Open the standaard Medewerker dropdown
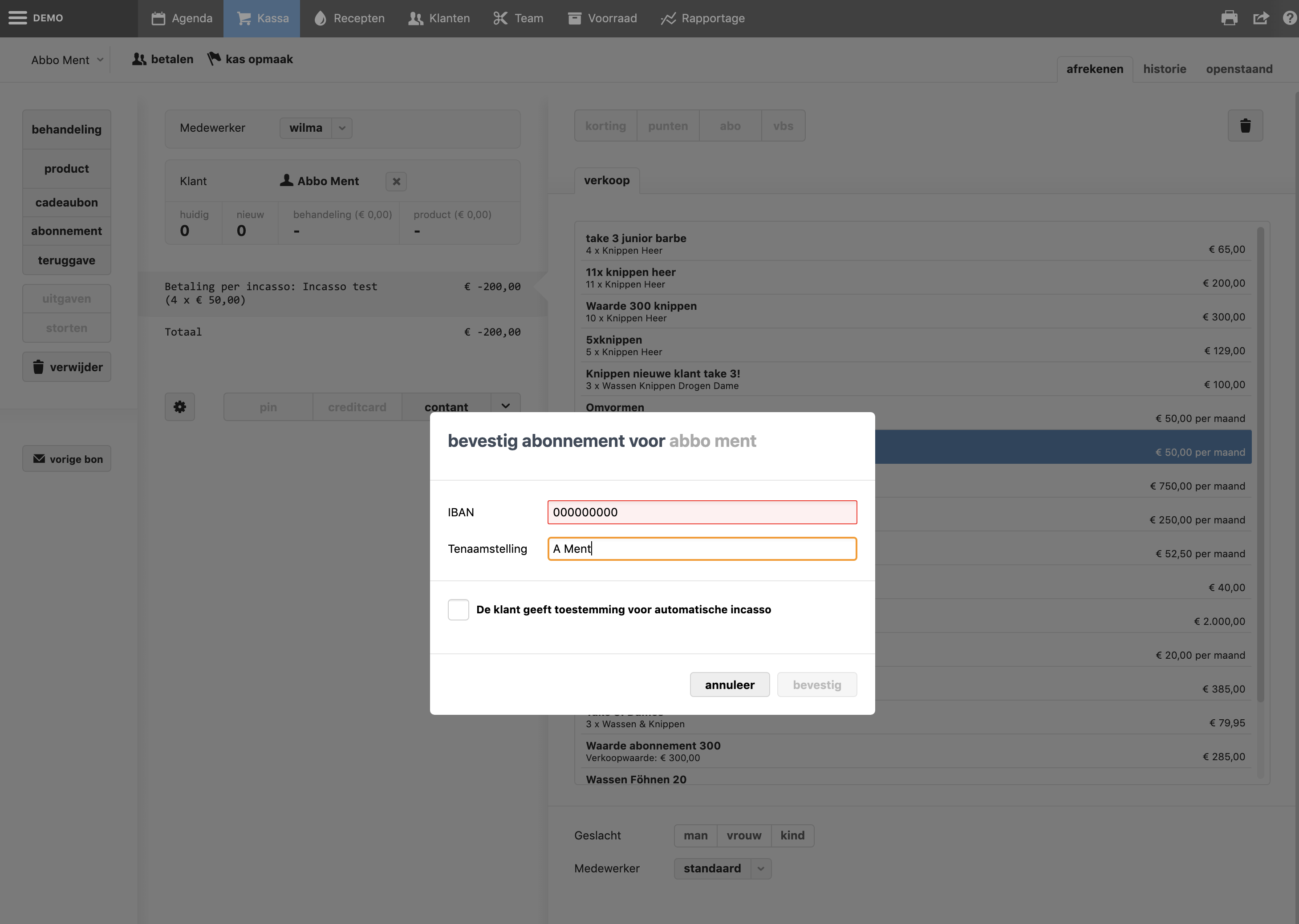 [760, 869]
